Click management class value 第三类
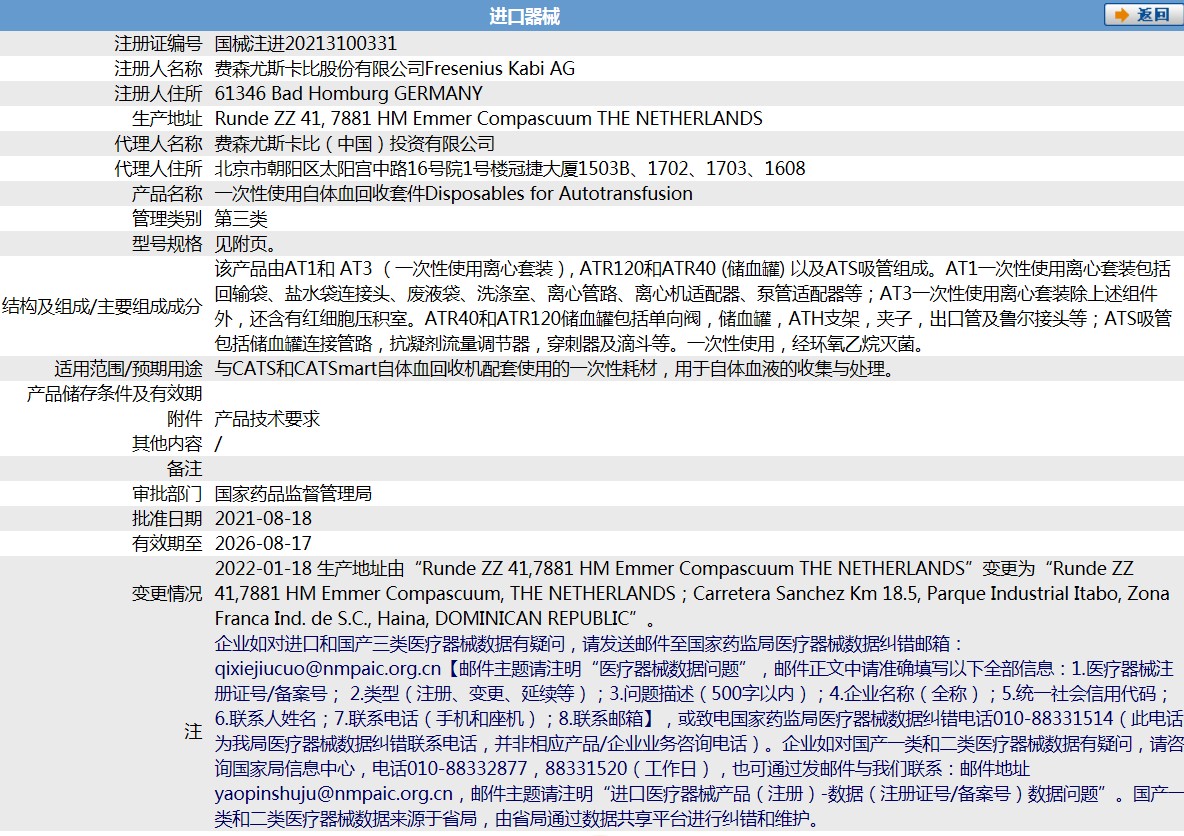Viewport: 1184px width, 836px height. 241,219
